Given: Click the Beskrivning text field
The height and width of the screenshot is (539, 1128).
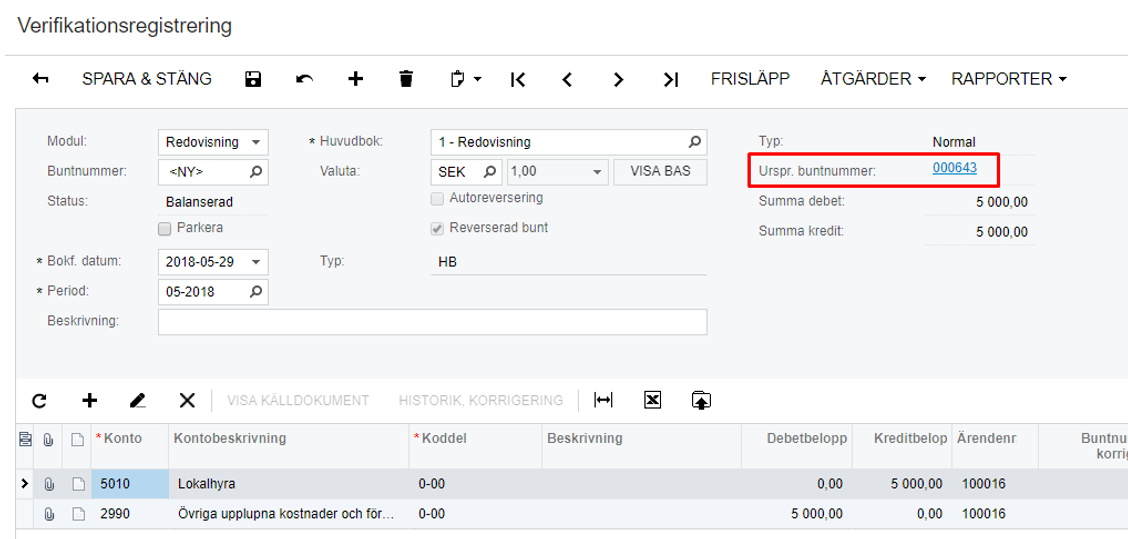Looking at the screenshot, I should pos(432,322).
